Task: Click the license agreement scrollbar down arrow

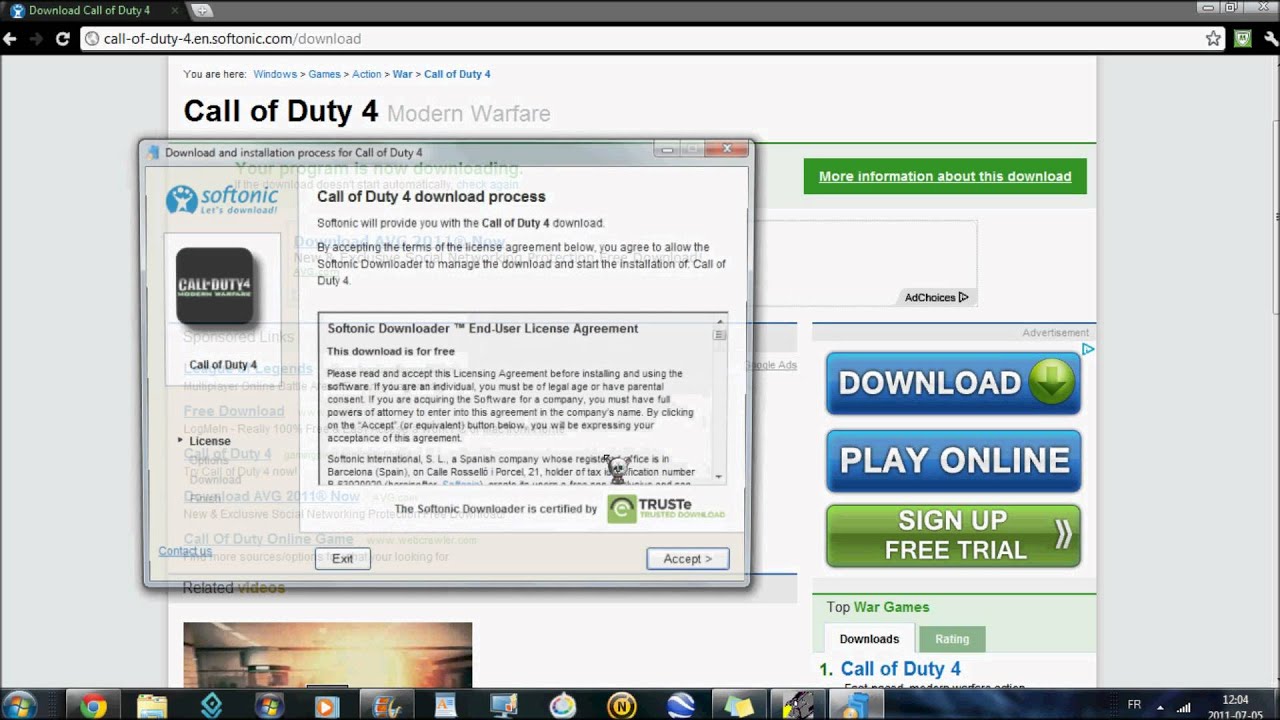Action: [x=719, y=476]
